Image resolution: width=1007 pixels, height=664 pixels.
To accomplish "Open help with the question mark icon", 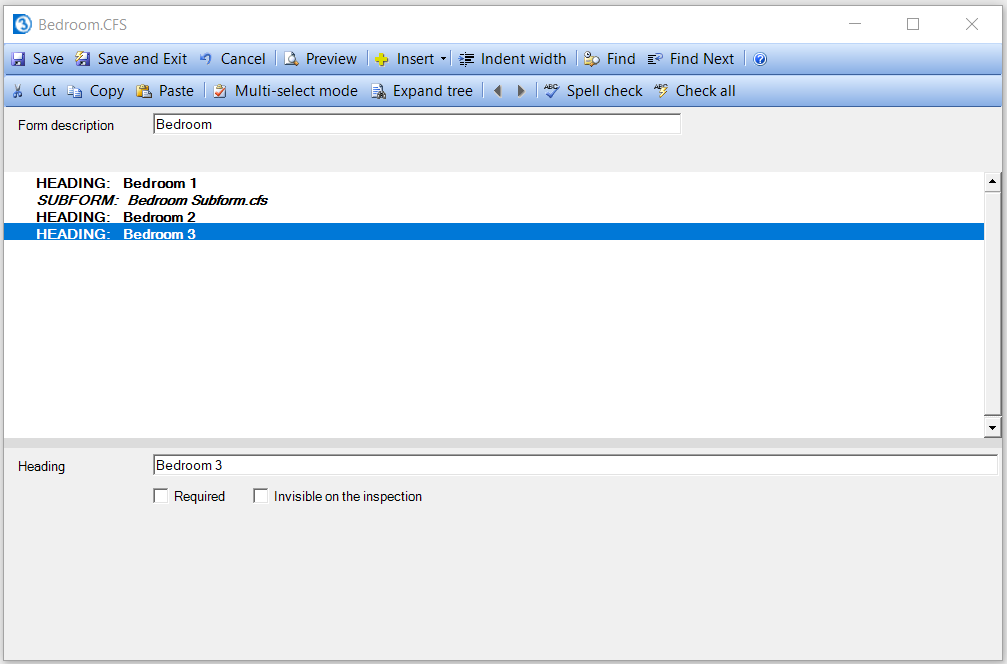I will [760, 60].
